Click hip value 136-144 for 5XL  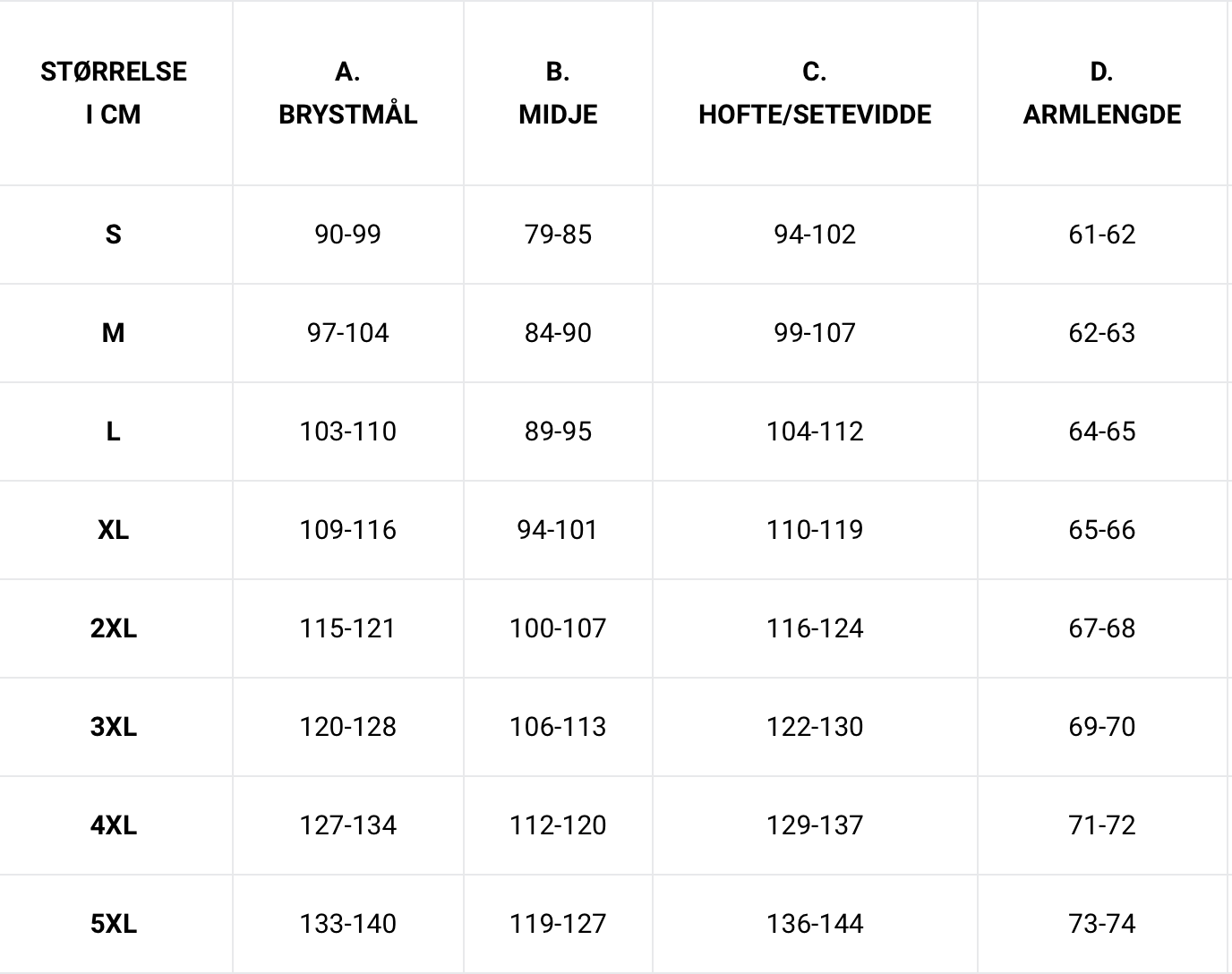point(815,924)
